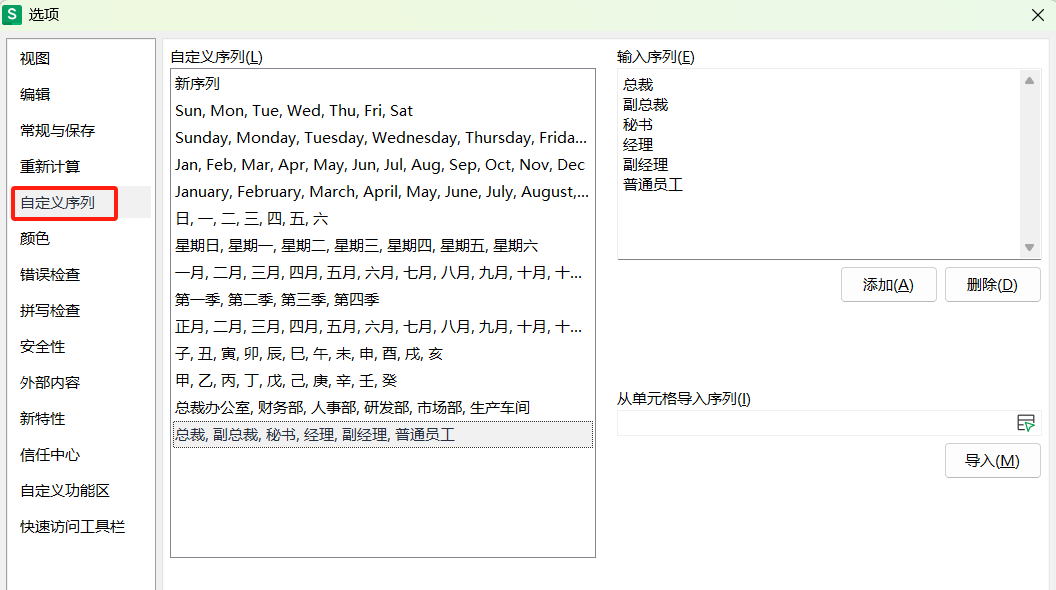The height and width of the screenshot is (590, 1056).
Task: Choose the 第一季, 第二季 quarter sequence
Action: (x=277, y=300)
